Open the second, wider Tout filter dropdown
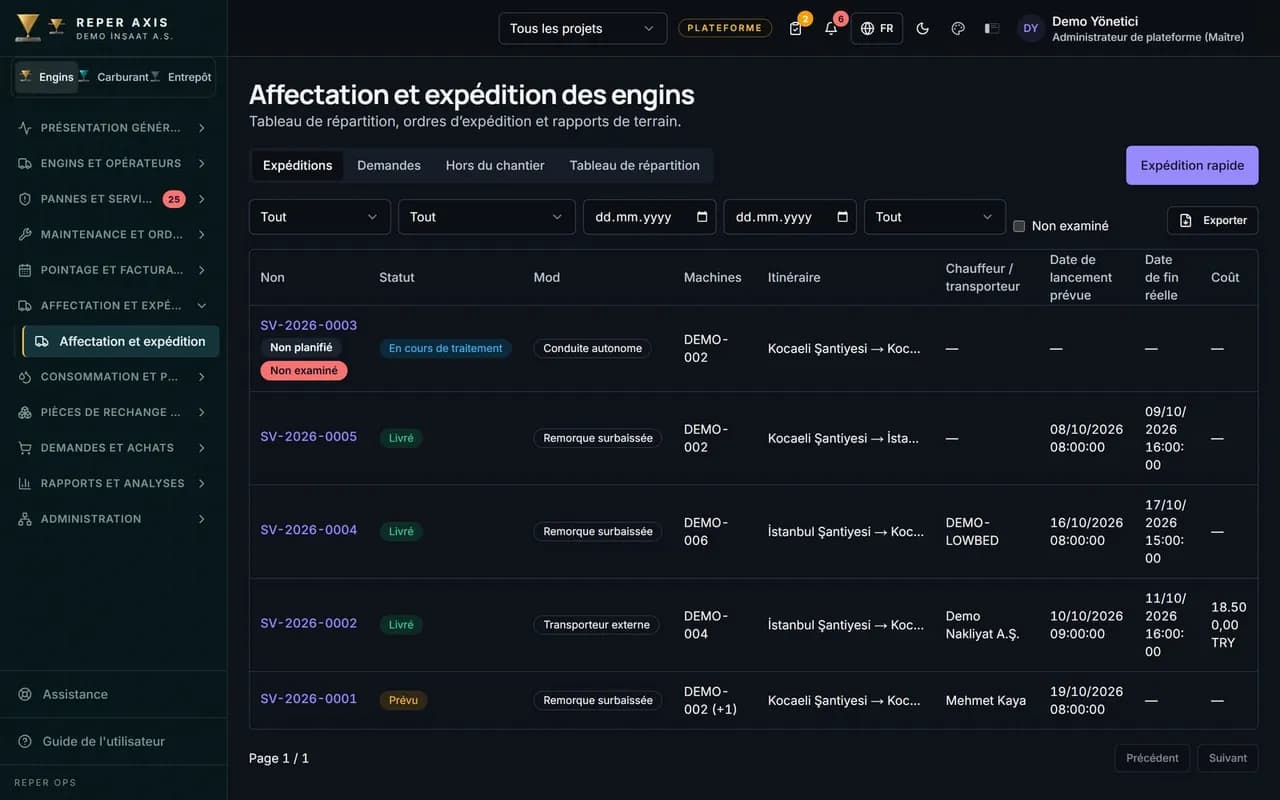The width and height of the screenshot is (1280, 800). [487, 217]
